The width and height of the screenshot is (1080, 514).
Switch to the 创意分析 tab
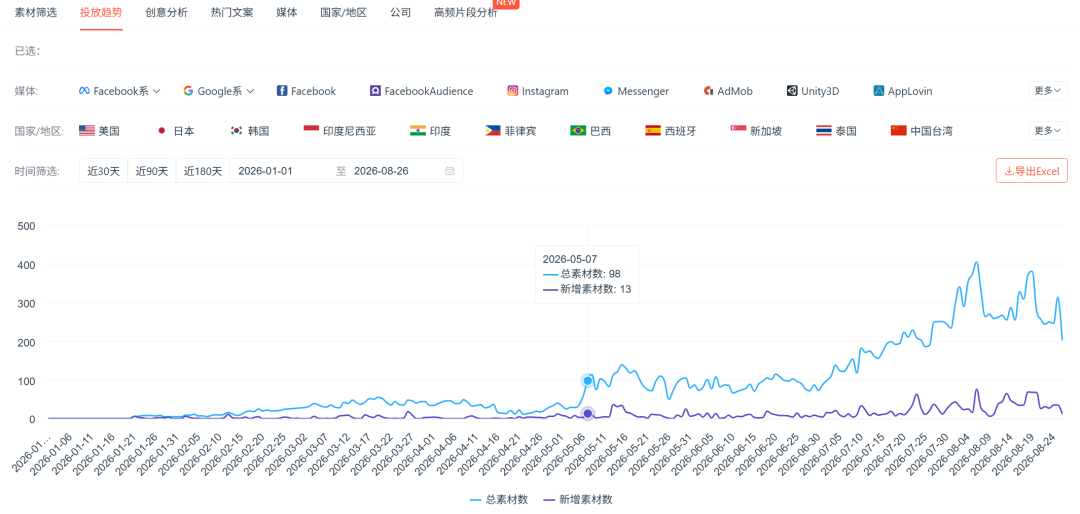167,12
